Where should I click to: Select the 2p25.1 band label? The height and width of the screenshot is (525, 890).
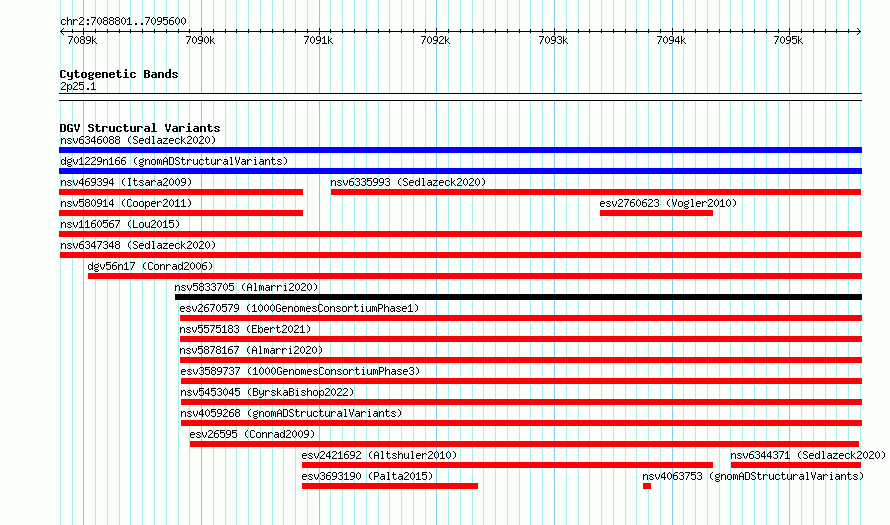pos(78,86)
